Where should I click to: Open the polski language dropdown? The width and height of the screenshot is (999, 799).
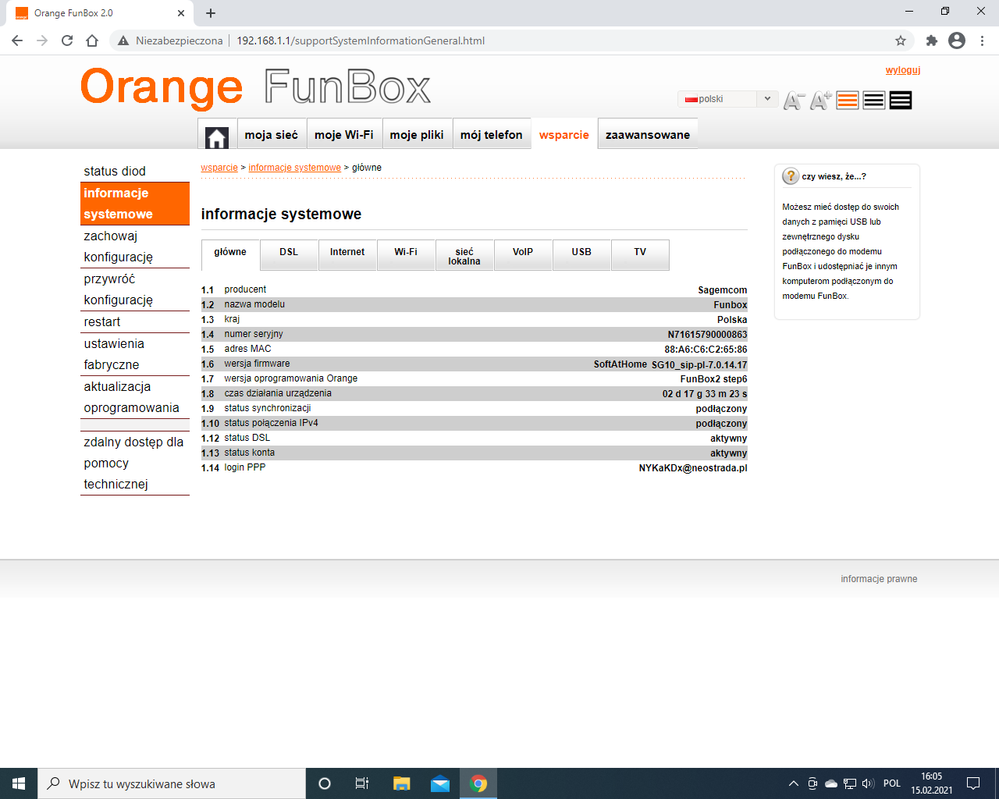pos(727,99)
